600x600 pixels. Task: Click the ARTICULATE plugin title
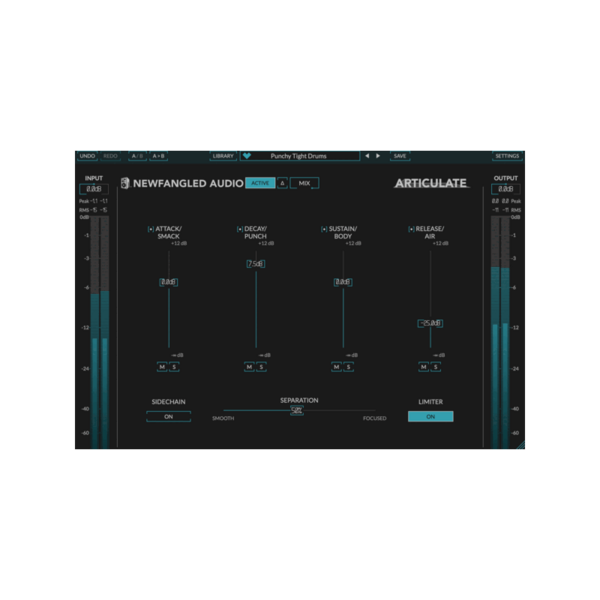pos(431,183)
